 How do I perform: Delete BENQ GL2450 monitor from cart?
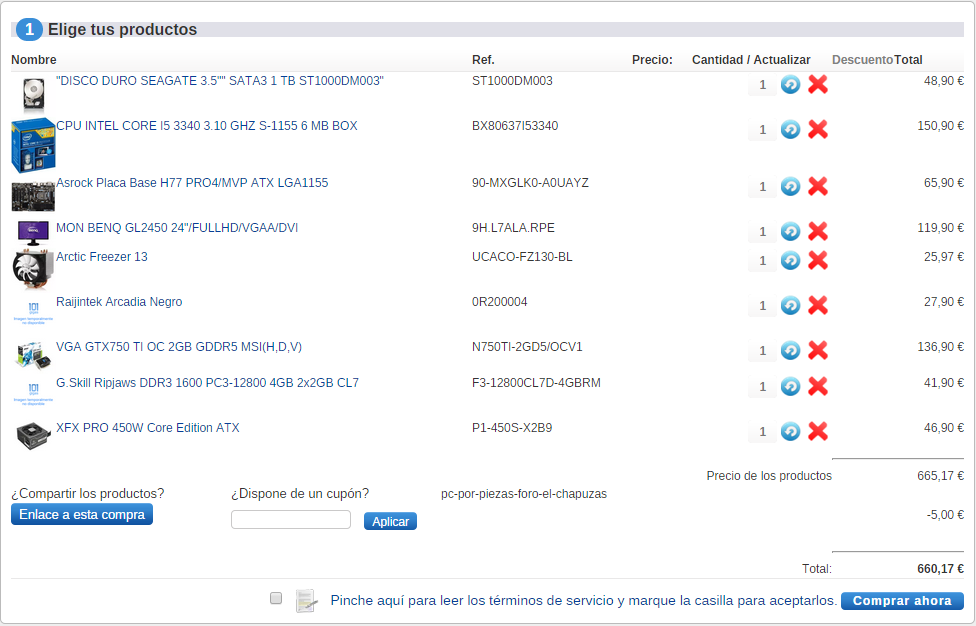[818, 231]
